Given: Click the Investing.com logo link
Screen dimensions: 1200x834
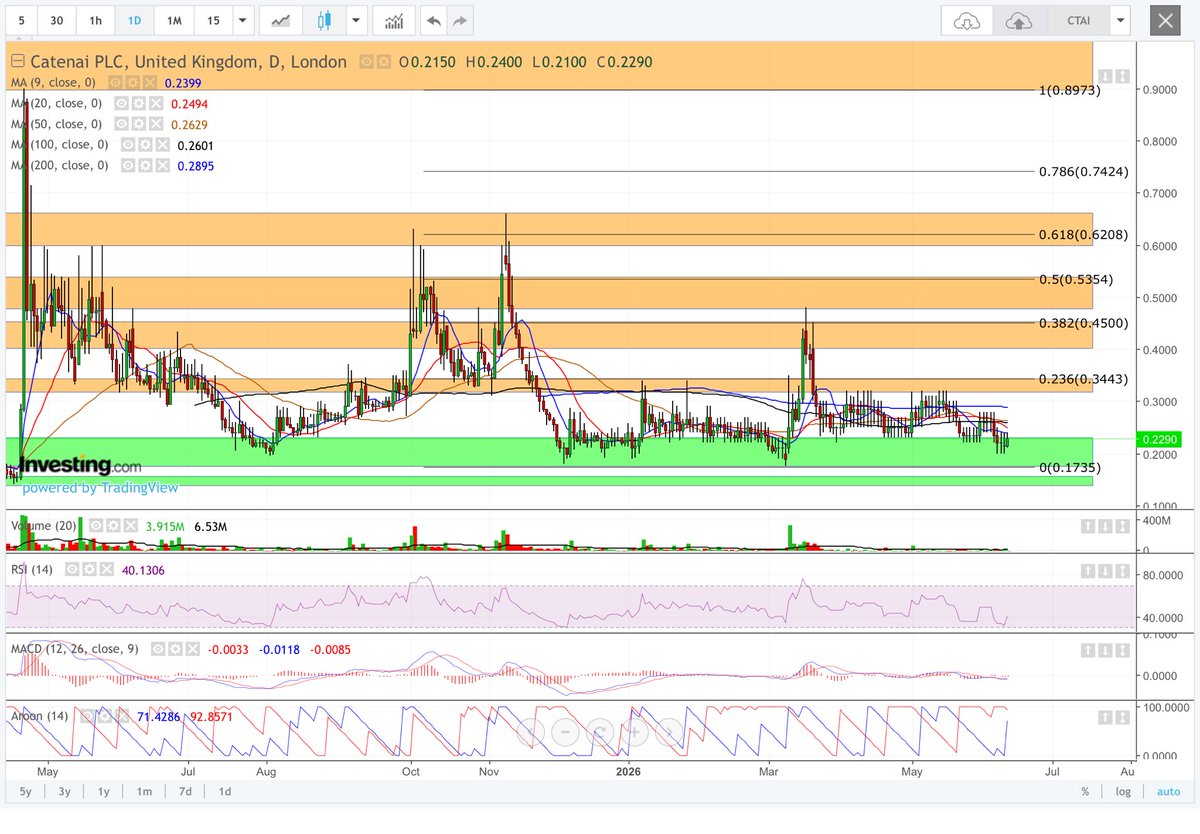Looking at the screenshot, I should coord(80,466).
